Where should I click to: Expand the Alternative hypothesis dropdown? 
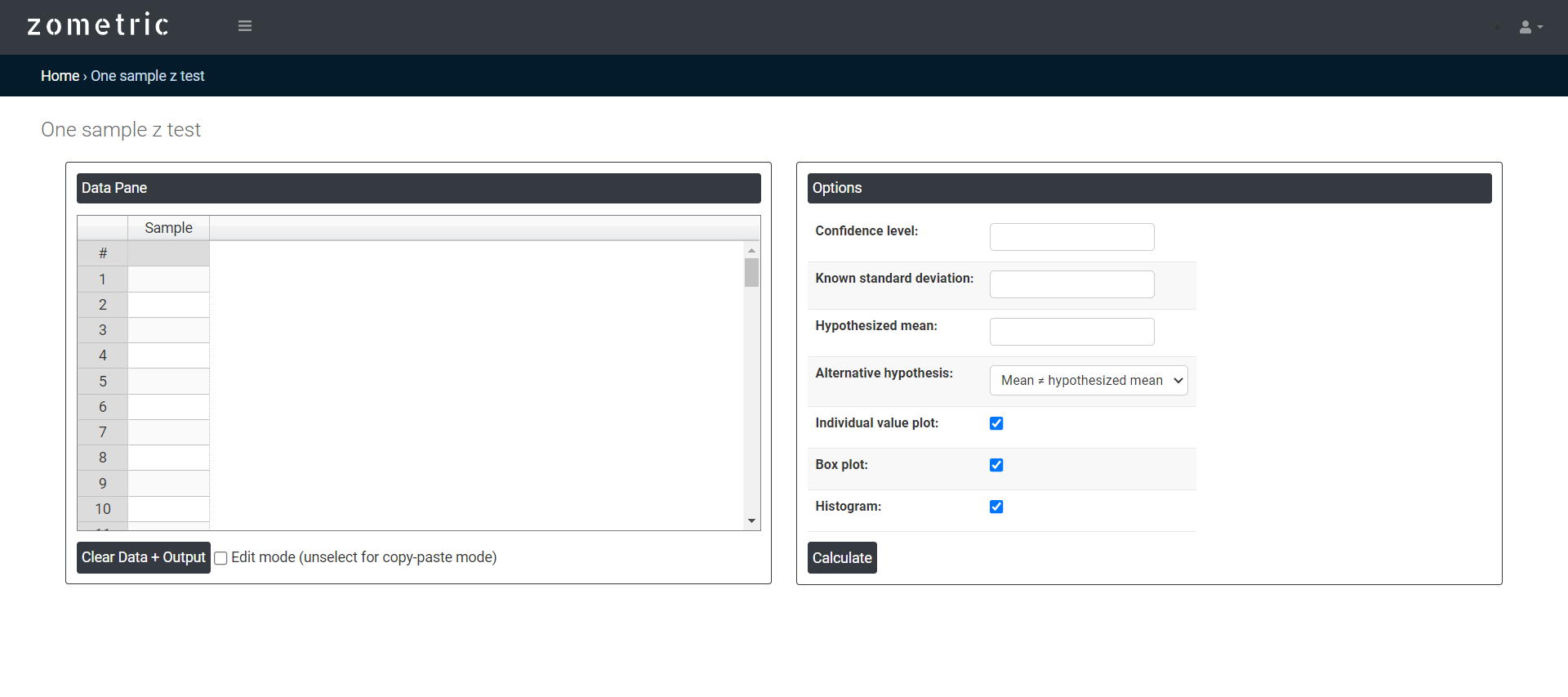point(1088,381)
